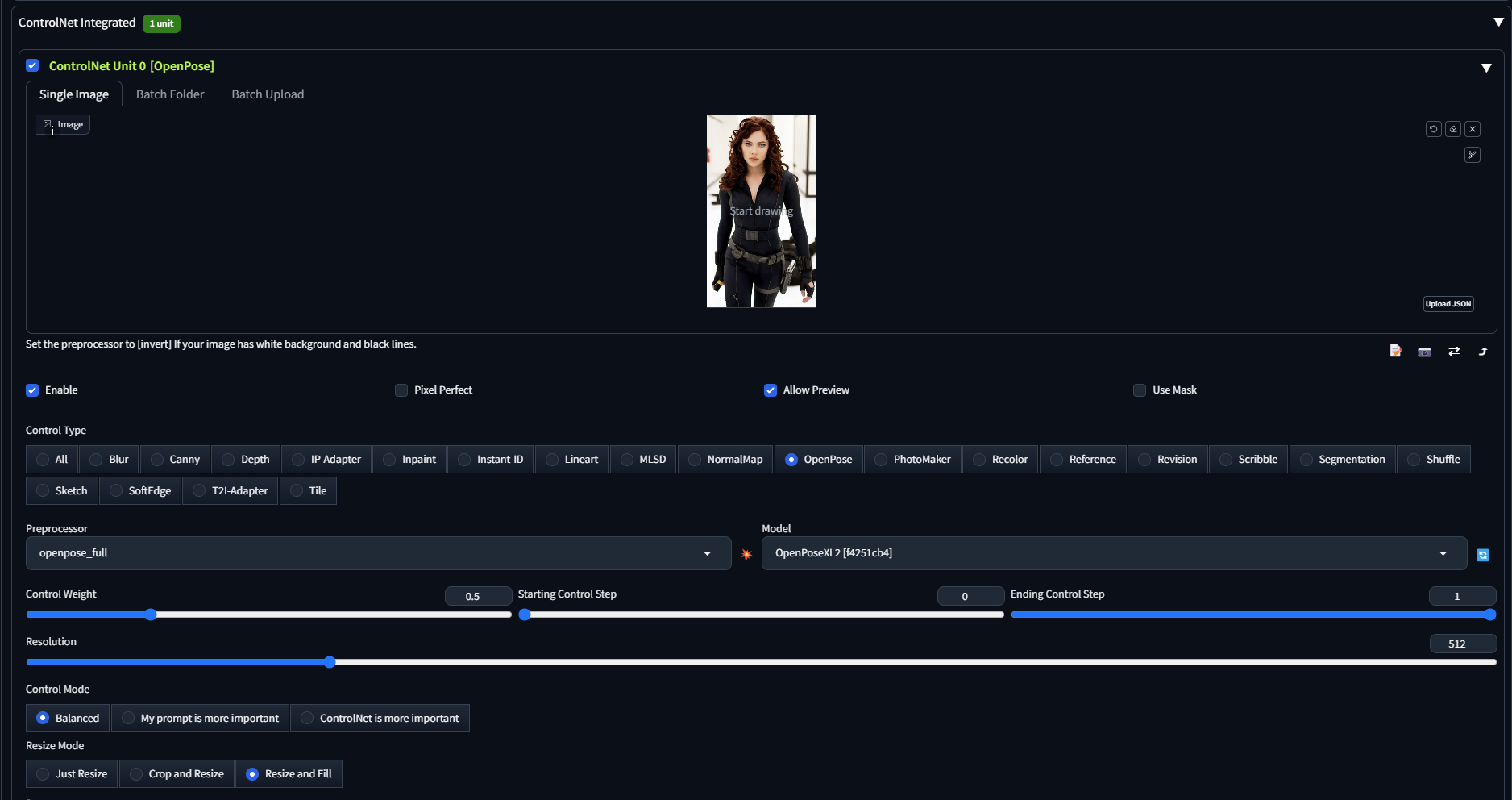Image resolution: width=1512 pixels, height=800 pixels.
Task: Collapse ControlNet Unit 0 with its triangle
Action: point(1487,68)
